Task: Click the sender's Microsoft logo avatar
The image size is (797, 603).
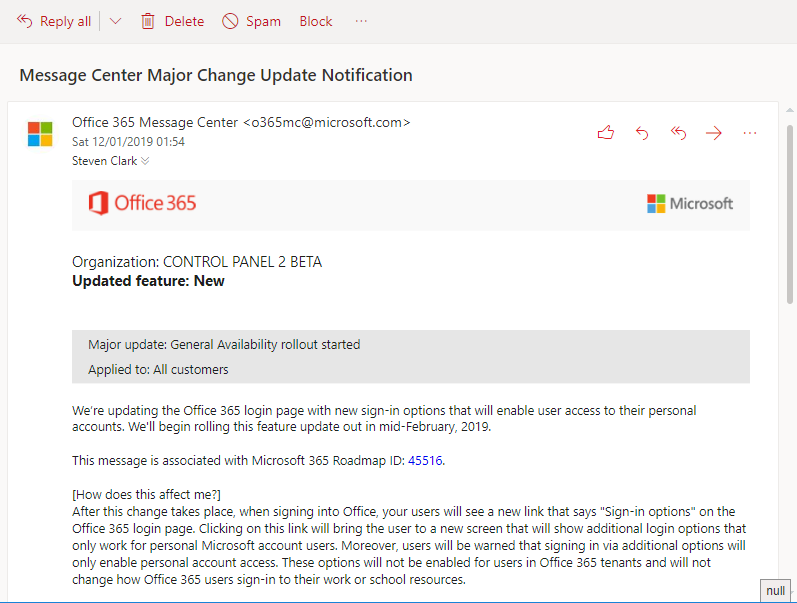Action: tap(40, 134)
